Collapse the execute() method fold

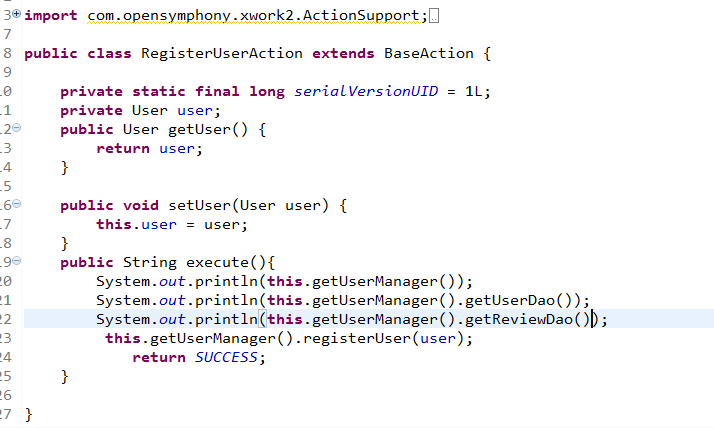[16, 260]
